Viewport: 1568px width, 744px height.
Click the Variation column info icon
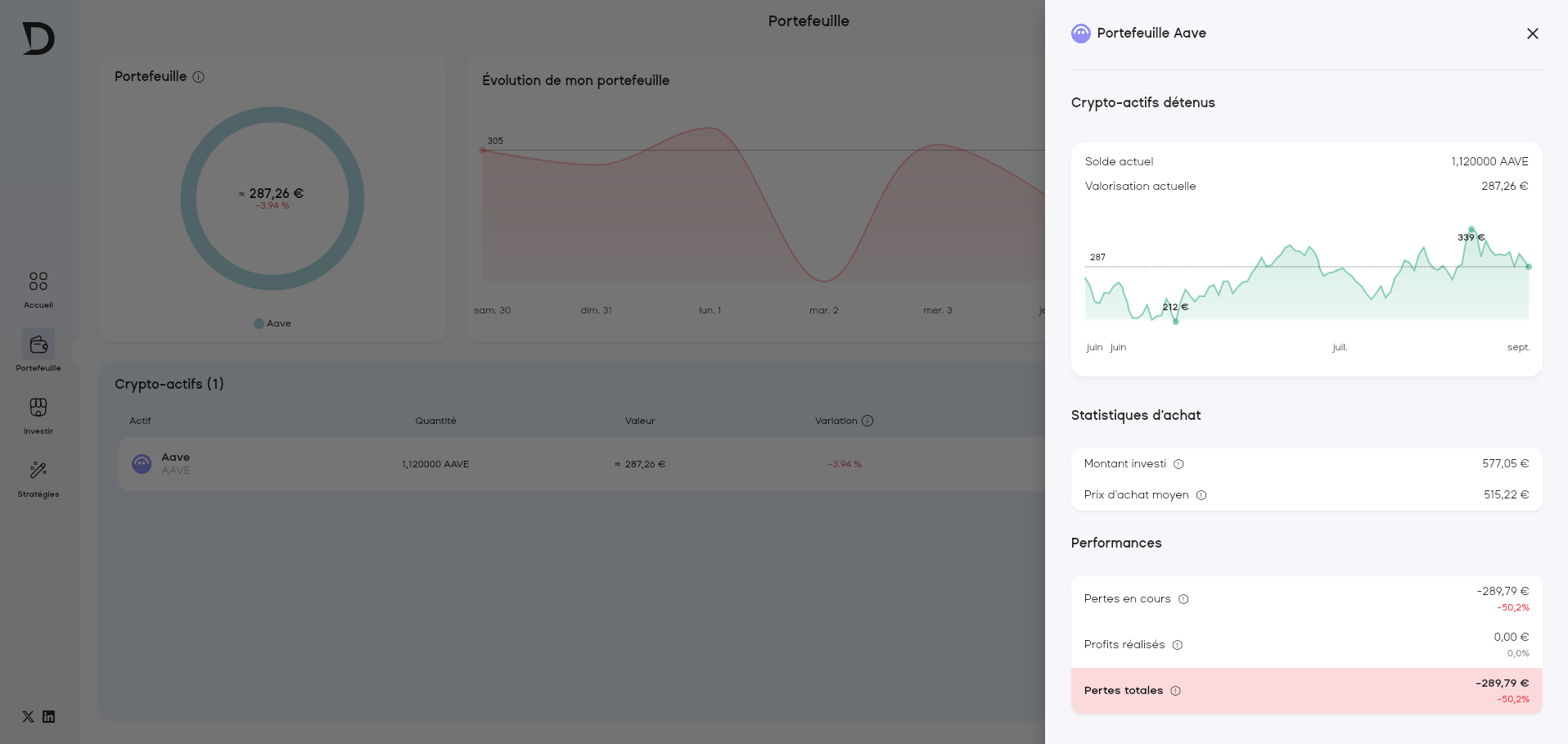coord(867,421)
